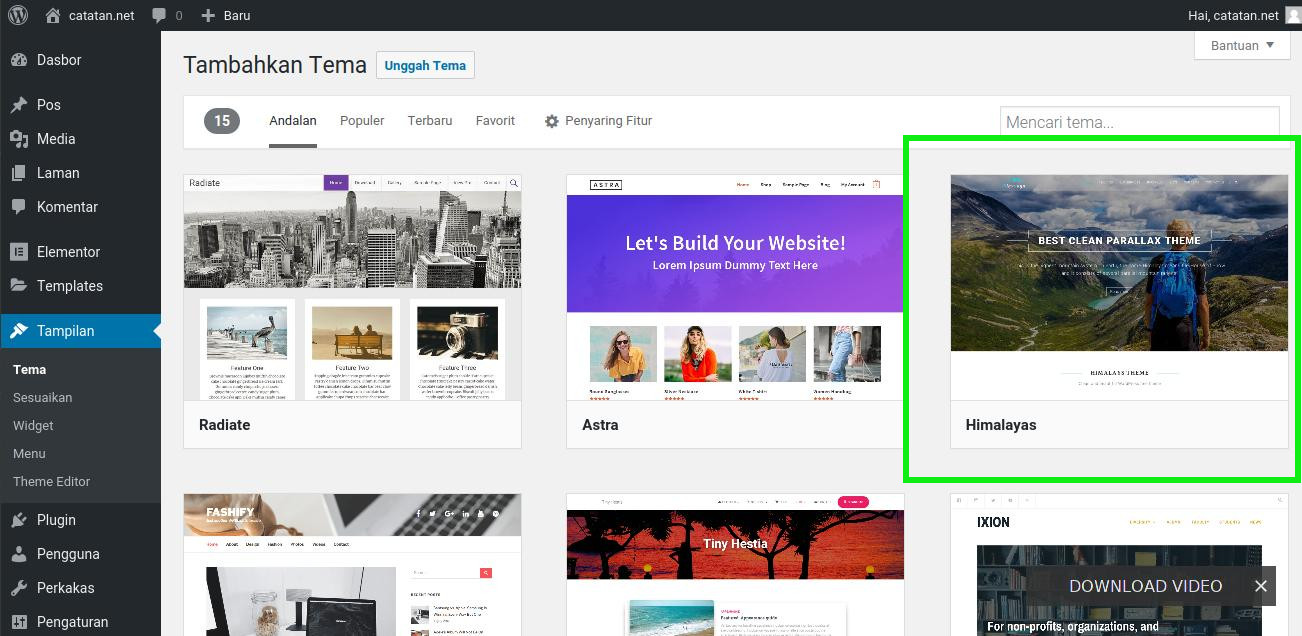Open the Tiny Hestia theme thumbnail
This screenshot has height=636, width=1302.
pyautogui.click(x=735, y=565)
